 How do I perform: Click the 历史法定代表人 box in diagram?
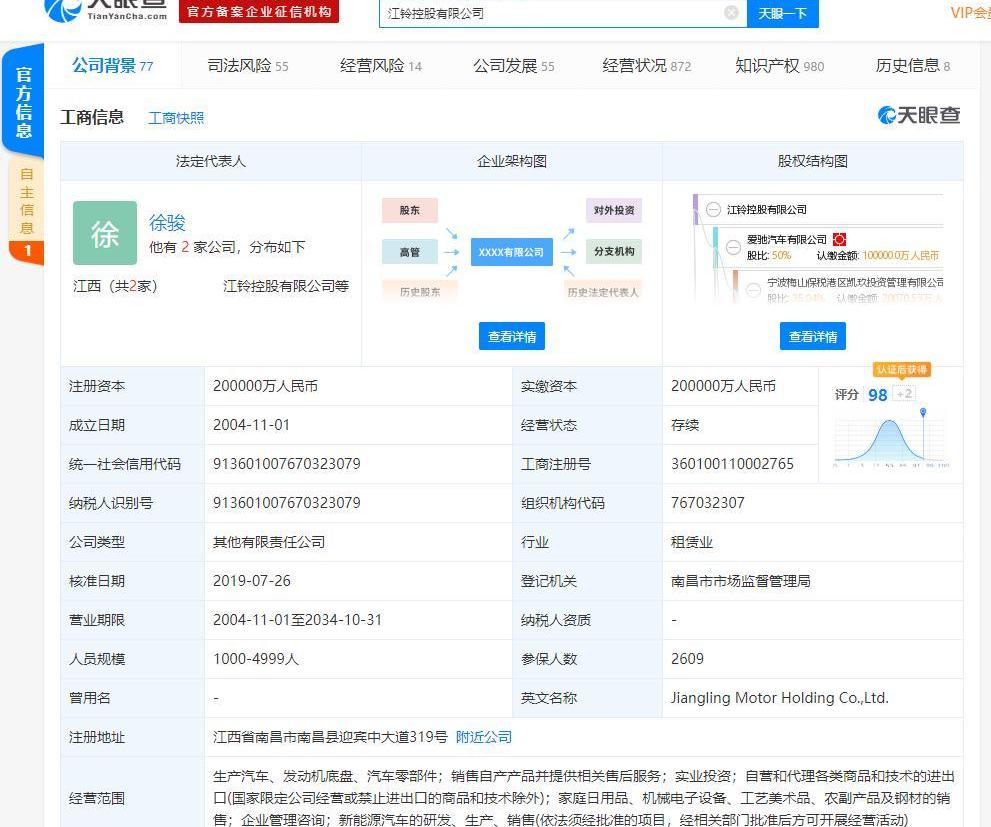(x=603, y=292)
